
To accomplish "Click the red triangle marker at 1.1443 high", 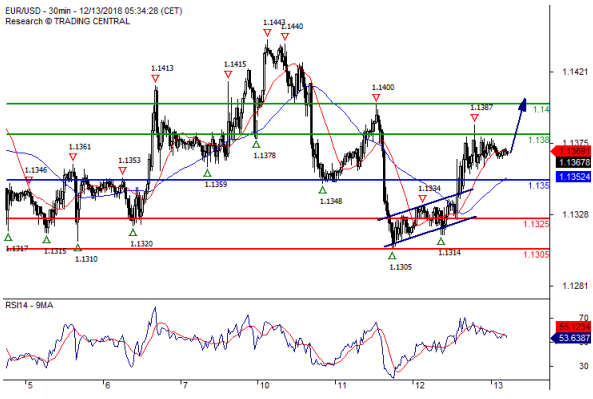I will coord(267,33).
